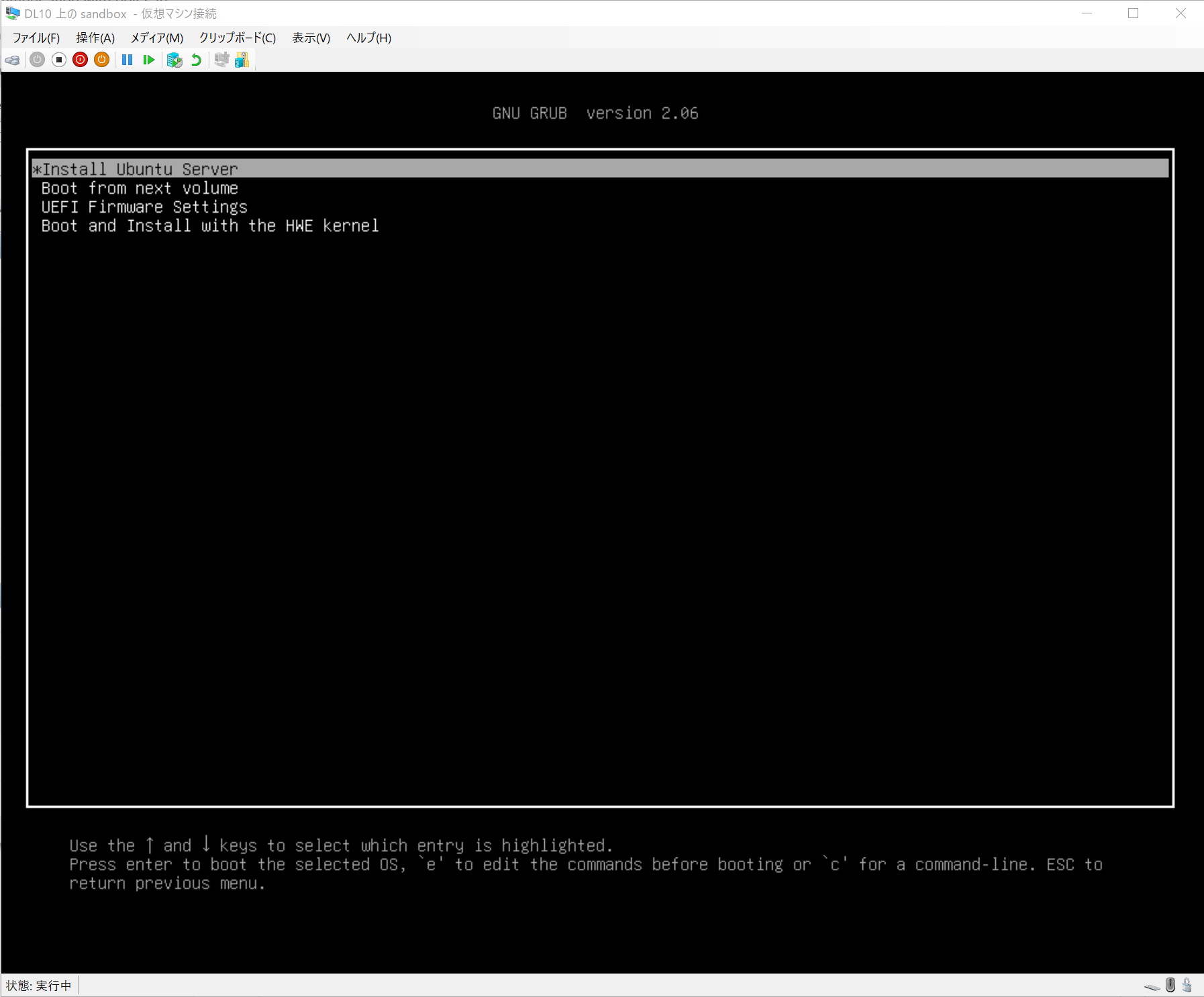
Task: Send Ctrl+Alt+Del using the toolbar keys icon
Action: [x=12, y=60]
